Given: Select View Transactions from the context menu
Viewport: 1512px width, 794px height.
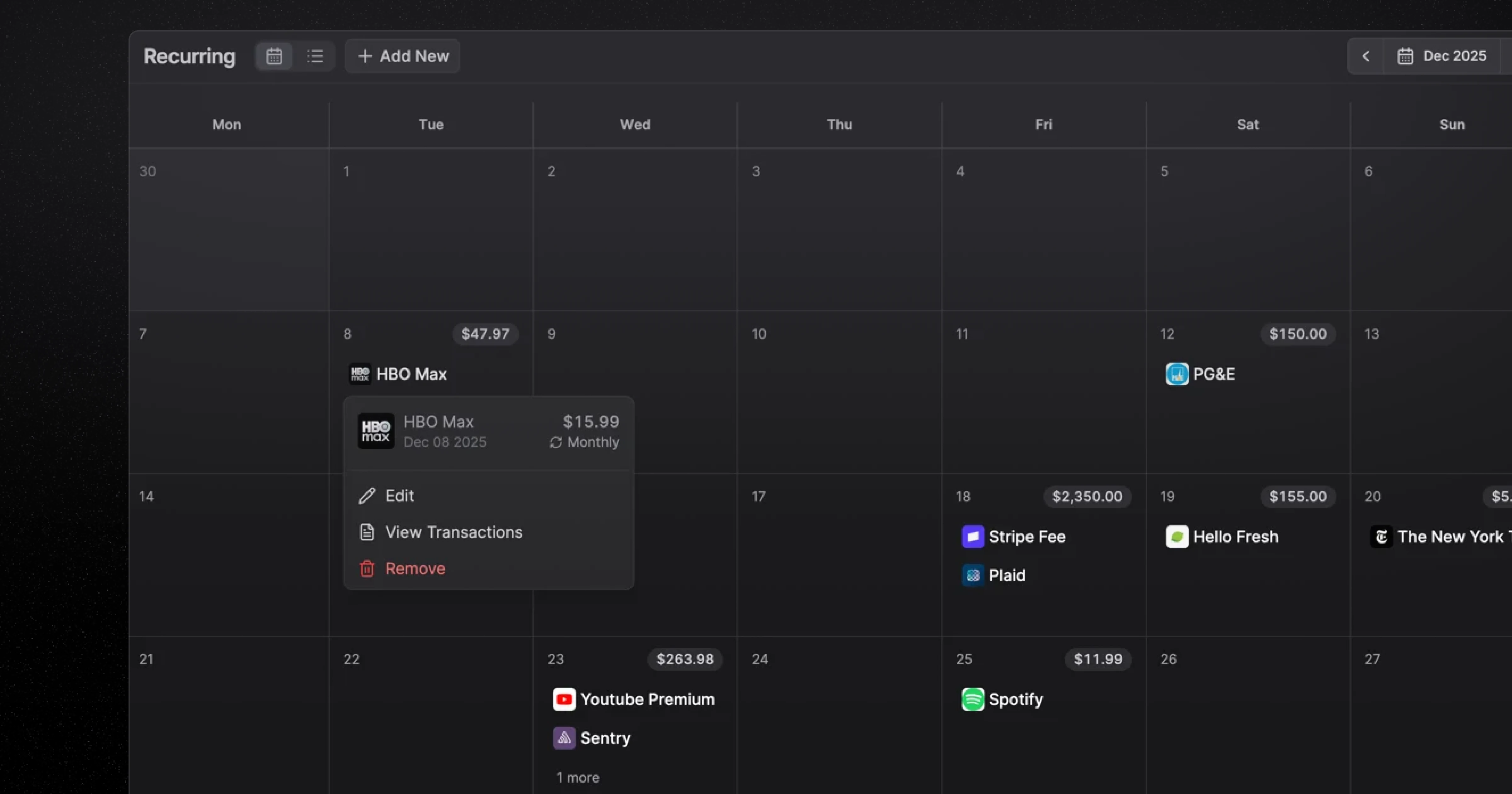Looking at the screenshot, I should [454, 532].
